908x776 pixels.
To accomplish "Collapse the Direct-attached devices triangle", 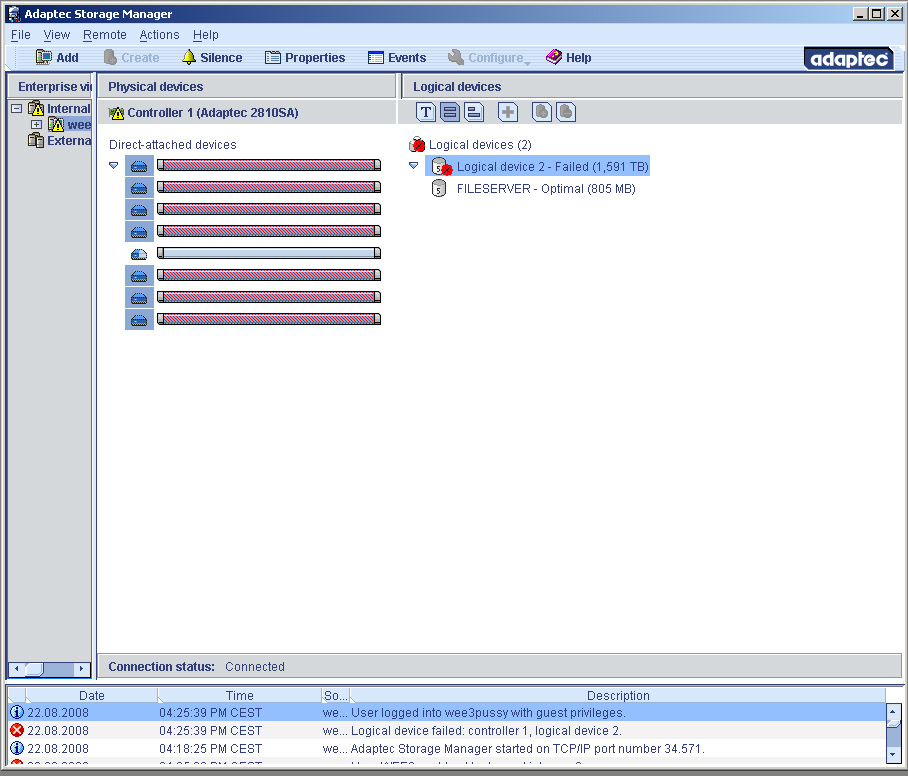I will click(114, 166).
